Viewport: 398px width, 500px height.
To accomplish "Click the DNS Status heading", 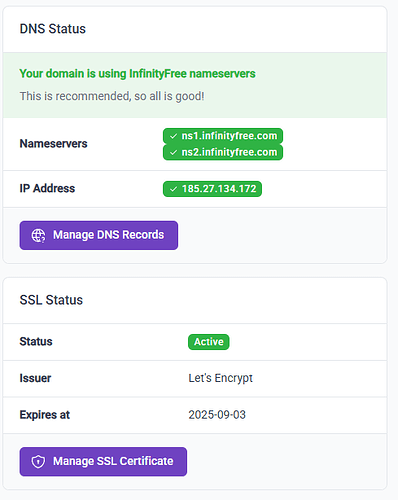I will [x=53, y=29].
